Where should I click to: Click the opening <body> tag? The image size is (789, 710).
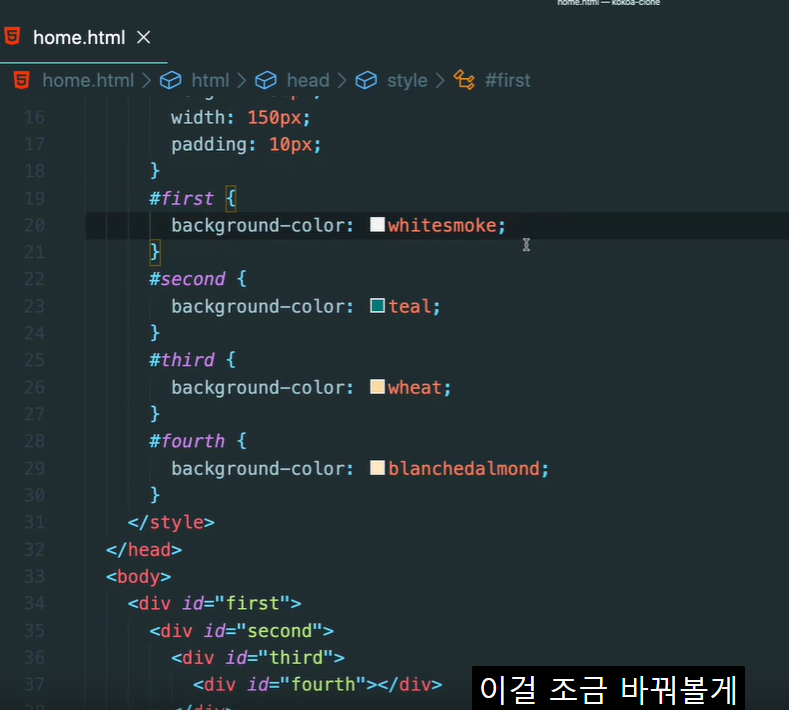pyautogui.click(x=138, y=576)
